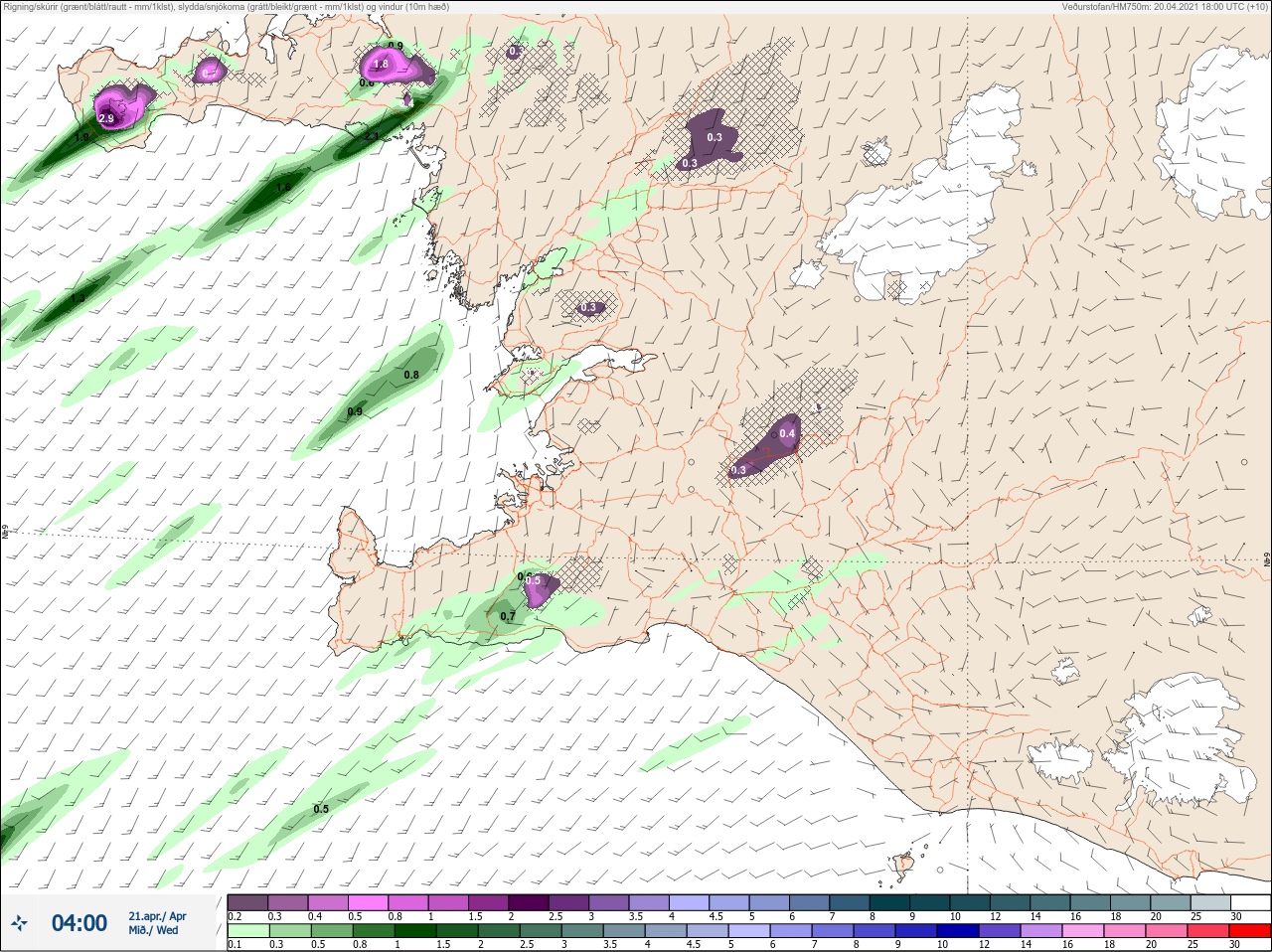1272x952 pixels.
Task: Click the 0.8 rain value over the bay
Action: tap(411, 375)
